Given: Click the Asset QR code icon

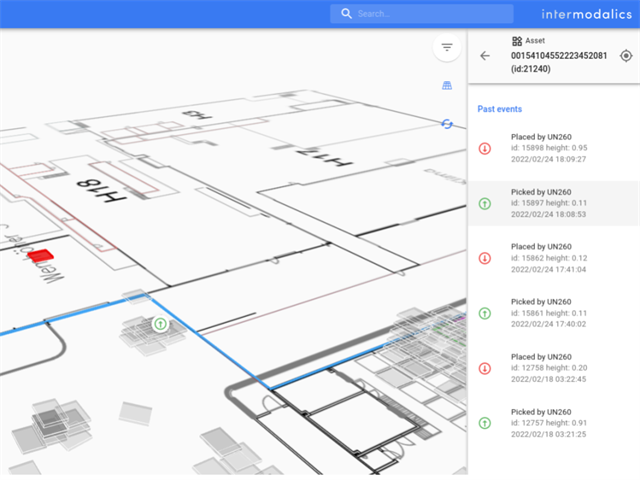Looking at the screenshot, I should [517, 41].
